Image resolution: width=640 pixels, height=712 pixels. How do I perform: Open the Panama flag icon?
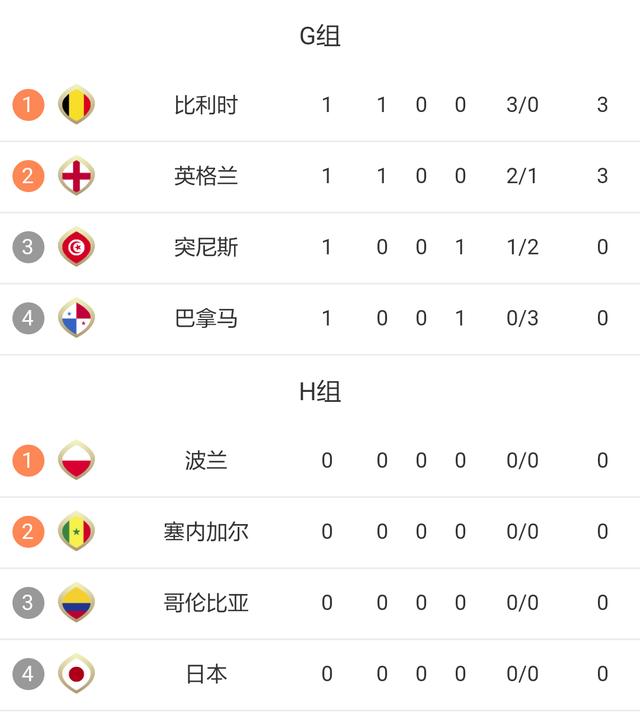click(x=76, y=318)
